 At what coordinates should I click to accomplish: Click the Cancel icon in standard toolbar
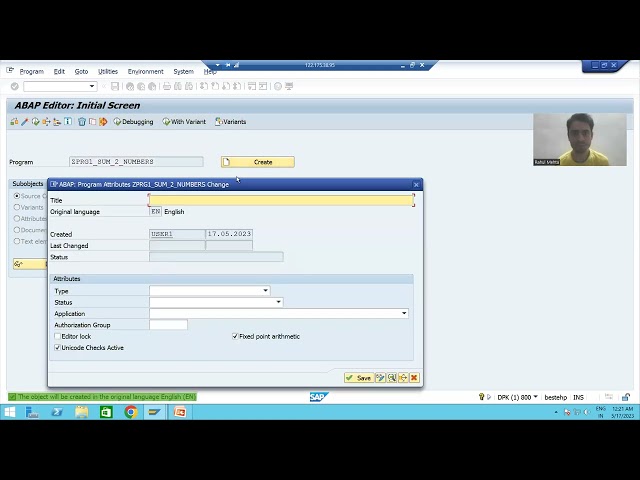[x=152, y=86]
